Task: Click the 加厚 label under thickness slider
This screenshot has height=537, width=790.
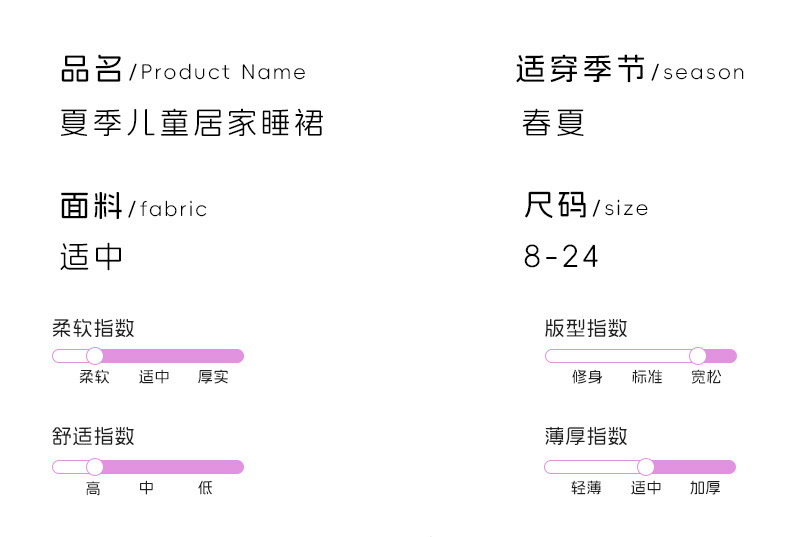Action: (705, 488)
